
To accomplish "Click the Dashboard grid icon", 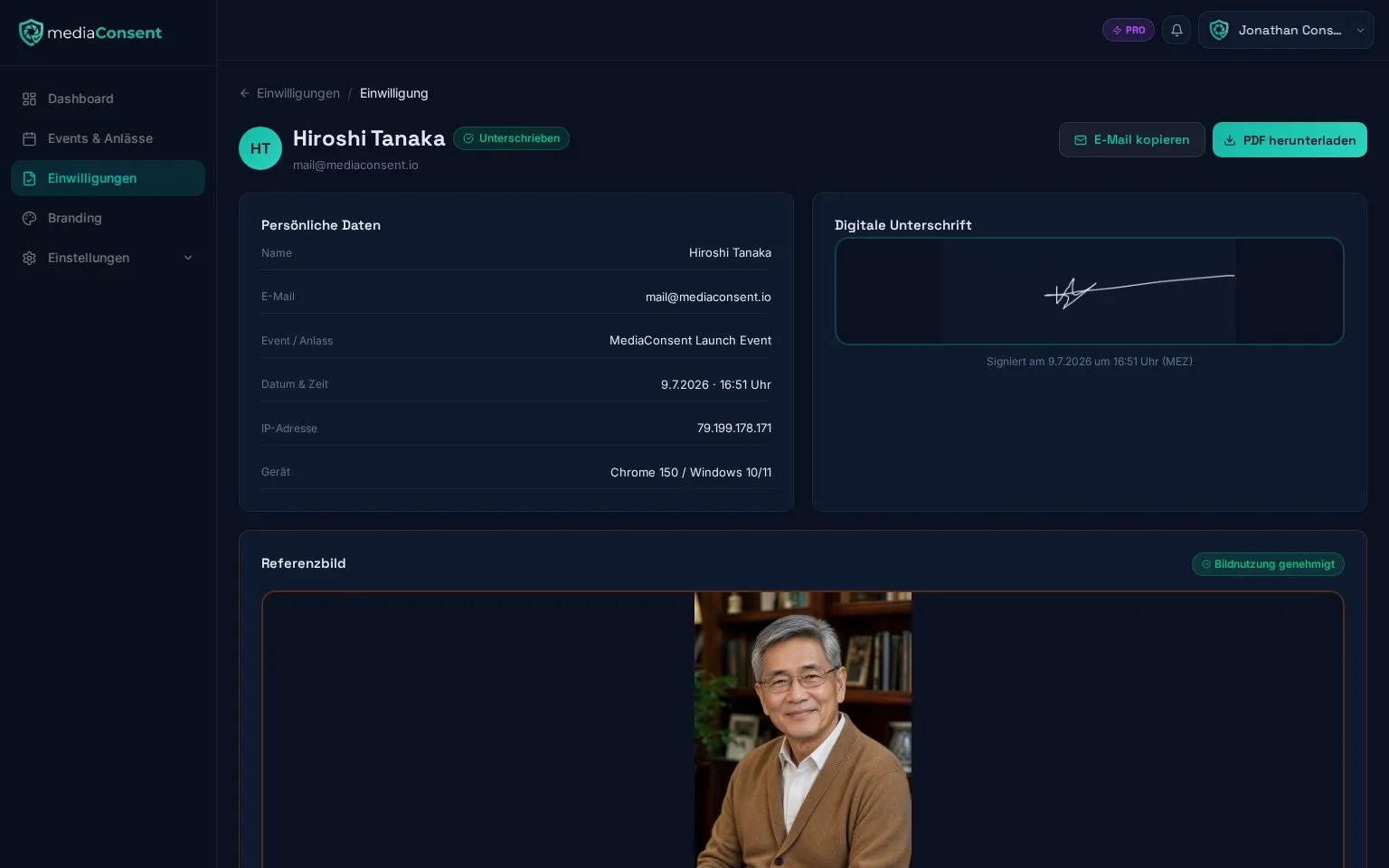I will point(30,99).
